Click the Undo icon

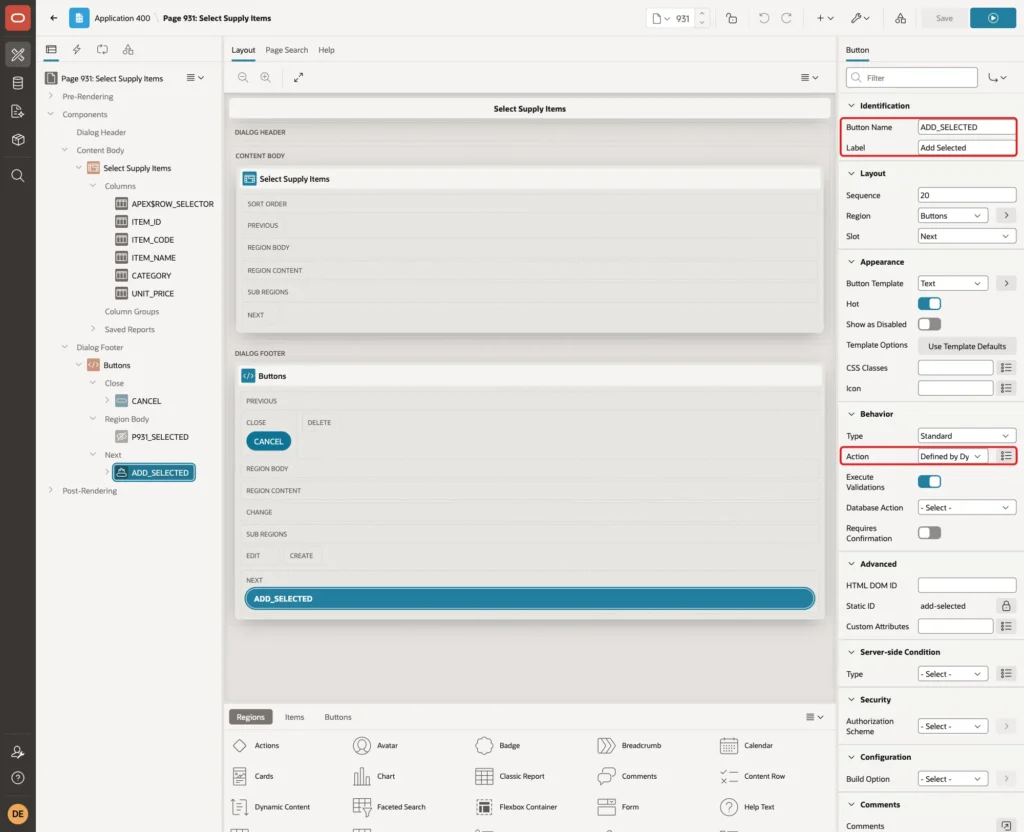point(763,18)
